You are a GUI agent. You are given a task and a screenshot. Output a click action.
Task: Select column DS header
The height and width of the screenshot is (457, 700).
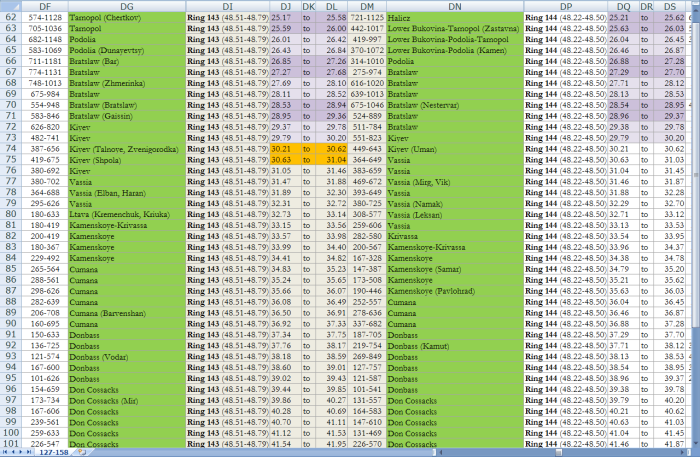tap(670, 6)
